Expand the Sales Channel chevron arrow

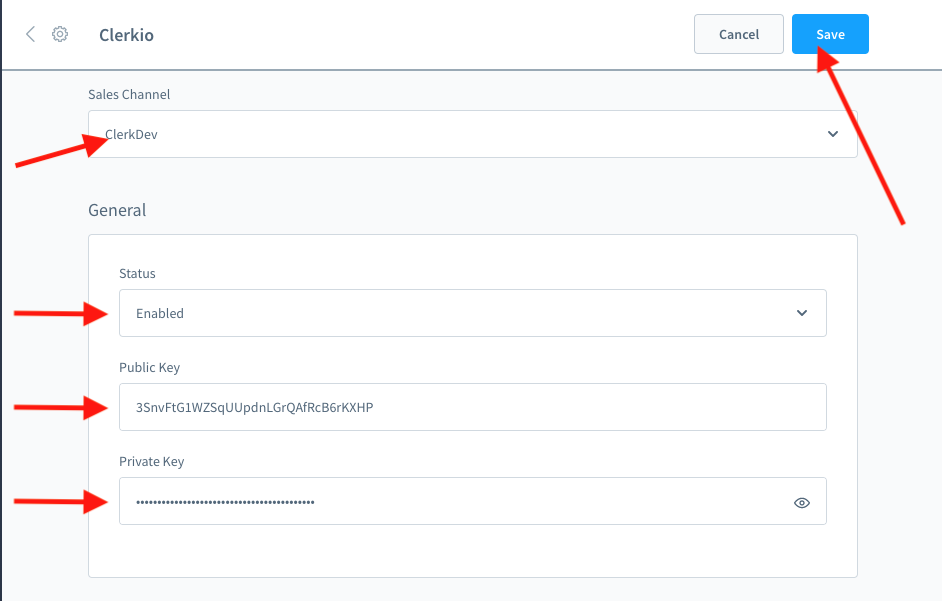[832, 134]
